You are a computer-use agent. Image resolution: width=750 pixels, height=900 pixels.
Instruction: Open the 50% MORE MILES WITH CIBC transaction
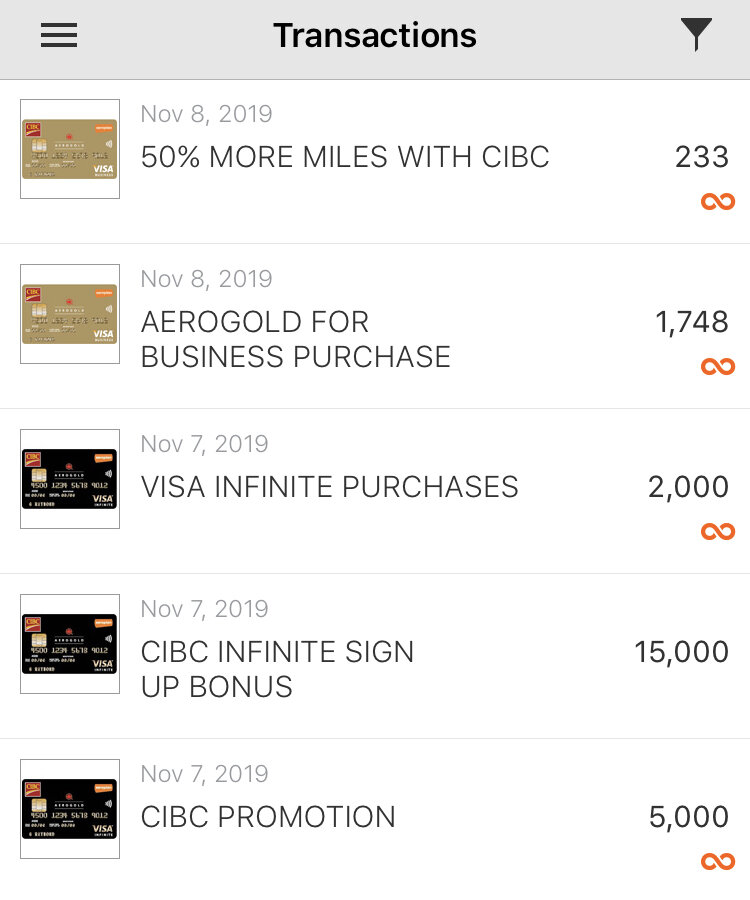[345, 157]
